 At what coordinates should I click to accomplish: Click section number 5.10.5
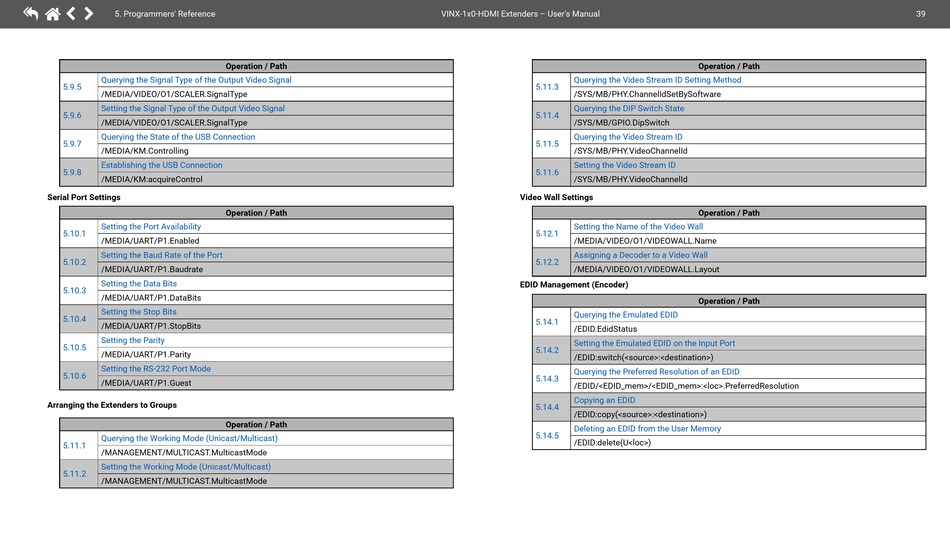(75, 348)
